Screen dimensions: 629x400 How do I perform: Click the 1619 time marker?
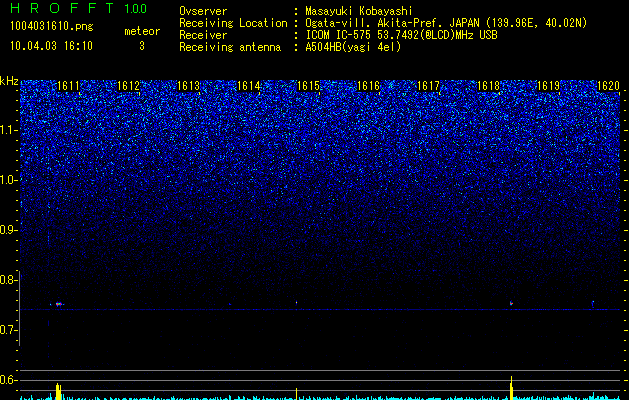(548, 86)
